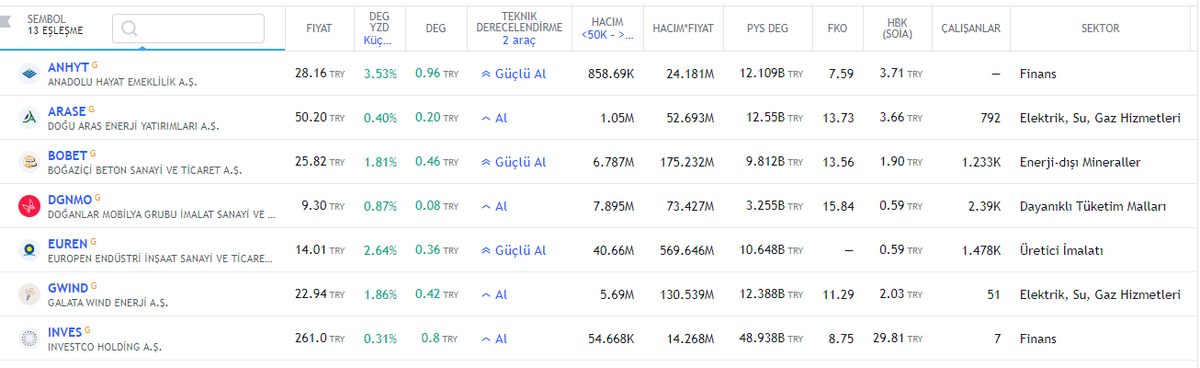The image size is (1200, 368).
Task: Click Investco Holding A.Ş. name
Action: click(104, 347)
